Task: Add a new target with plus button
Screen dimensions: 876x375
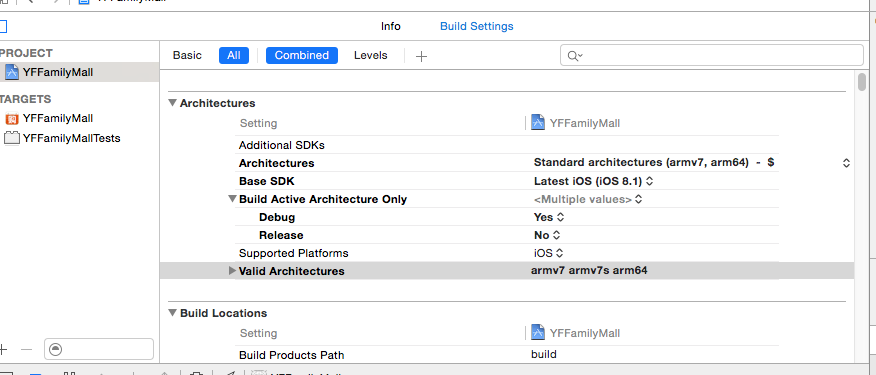Action: 3,349
